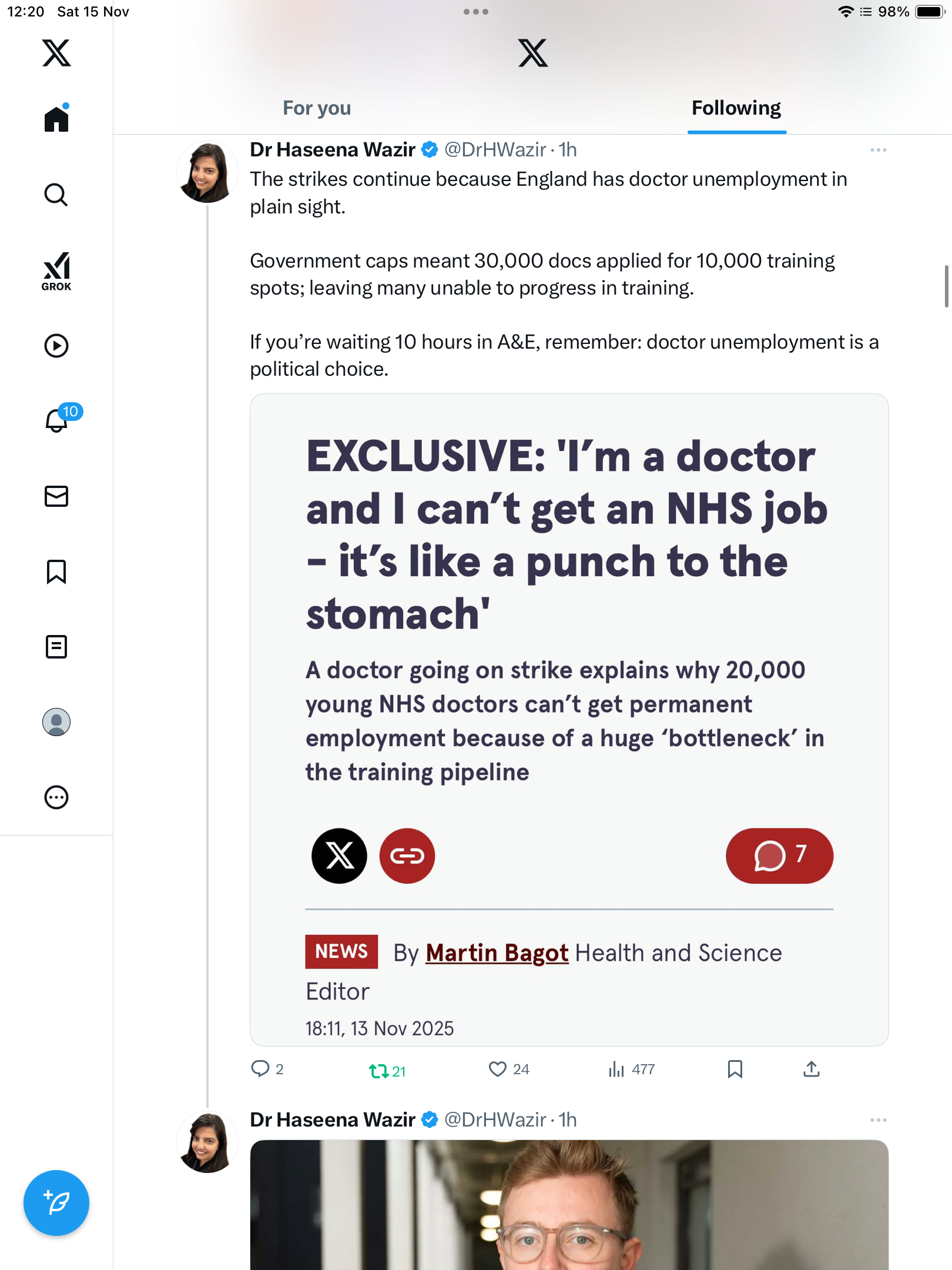This screenshot has width=952, height=1270.
Task: Expand sidebar More circle menu
Action: 56,797
